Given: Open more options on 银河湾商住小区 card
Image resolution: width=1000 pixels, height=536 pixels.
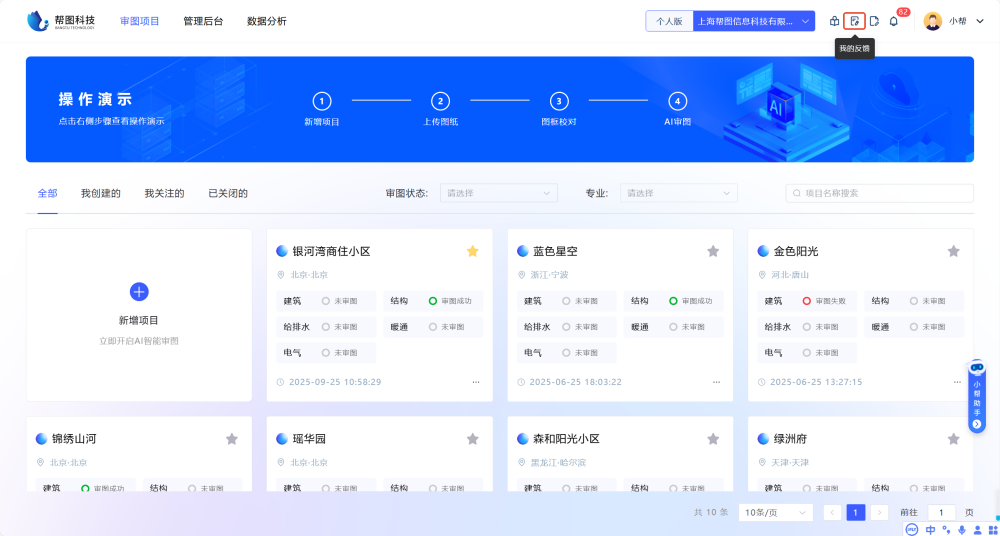Looking at the screenshot, I should tap(476, 382).
